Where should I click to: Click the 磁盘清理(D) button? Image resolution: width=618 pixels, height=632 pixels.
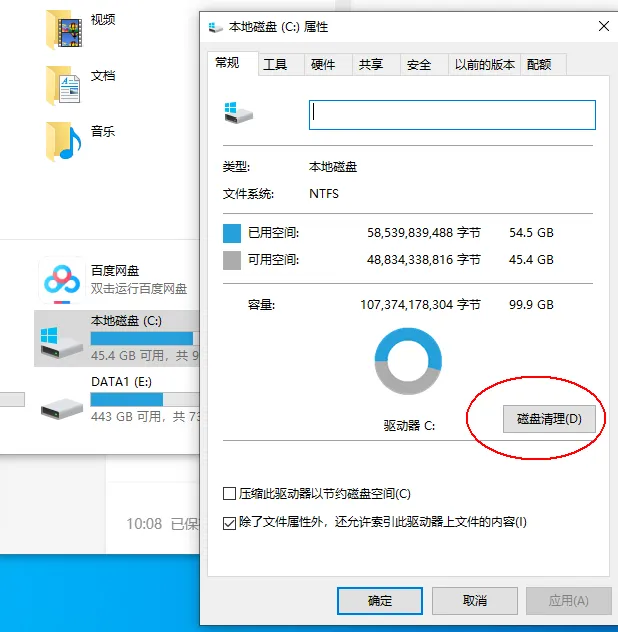pos(549,419)
